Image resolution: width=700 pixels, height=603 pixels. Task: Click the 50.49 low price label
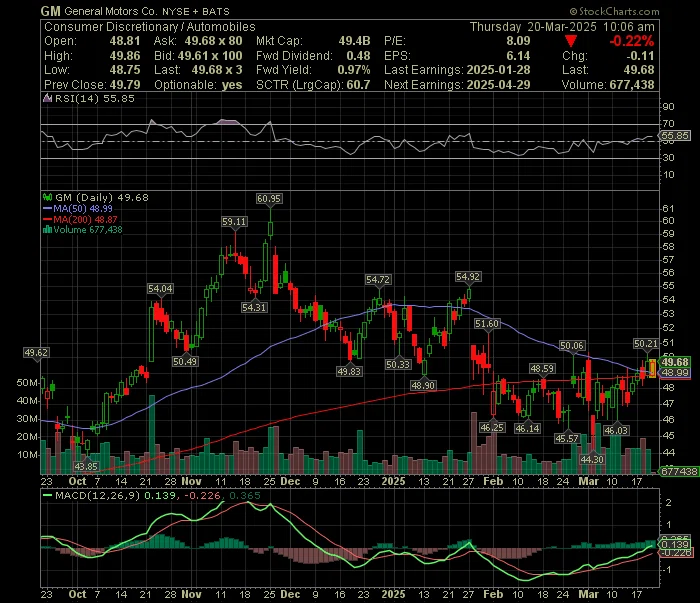point(185,361)
